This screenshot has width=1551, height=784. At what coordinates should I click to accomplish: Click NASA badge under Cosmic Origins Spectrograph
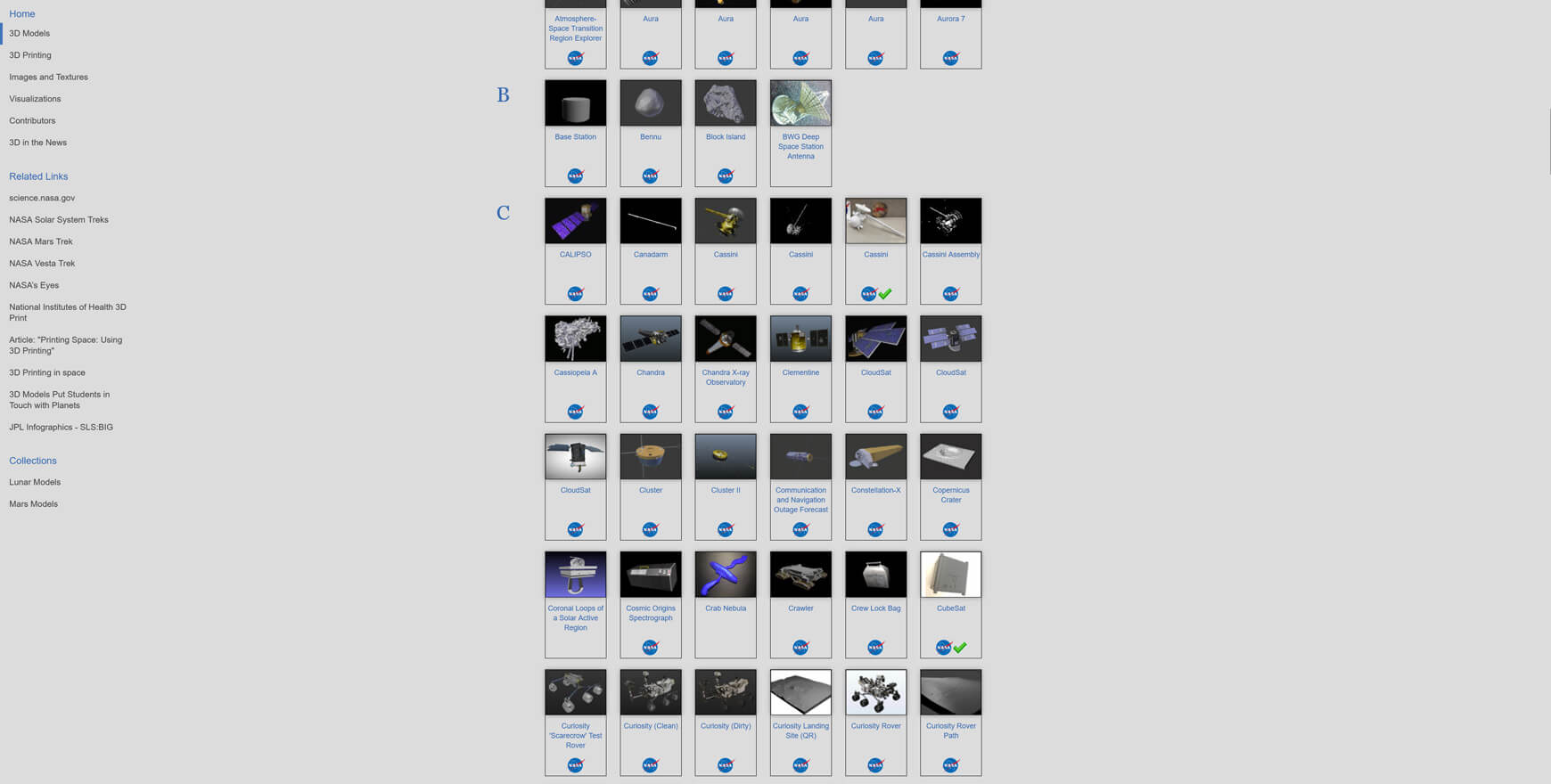(x=651, y=647)
